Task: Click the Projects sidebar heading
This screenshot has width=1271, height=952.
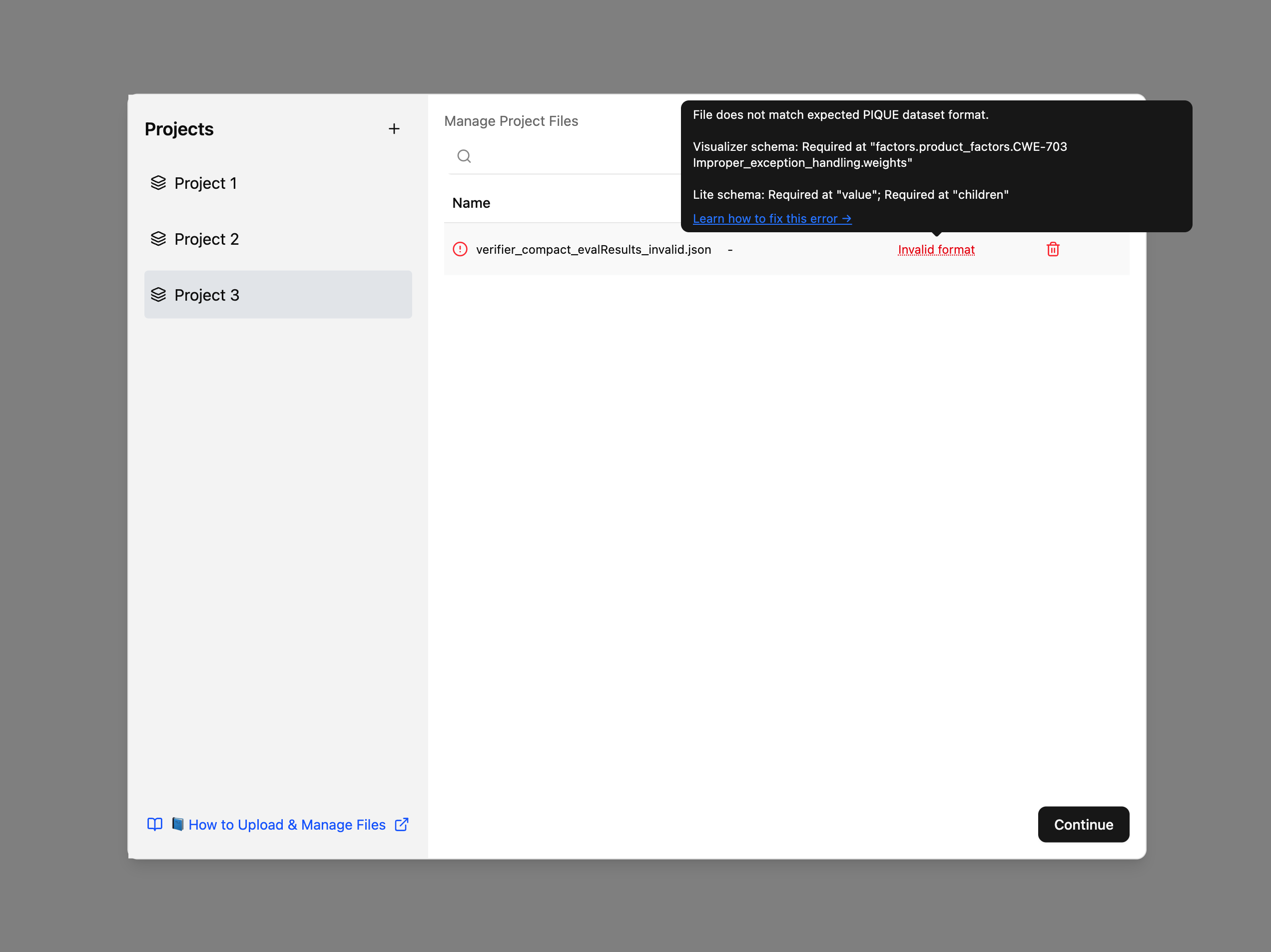Action: [x=179, y=129]
